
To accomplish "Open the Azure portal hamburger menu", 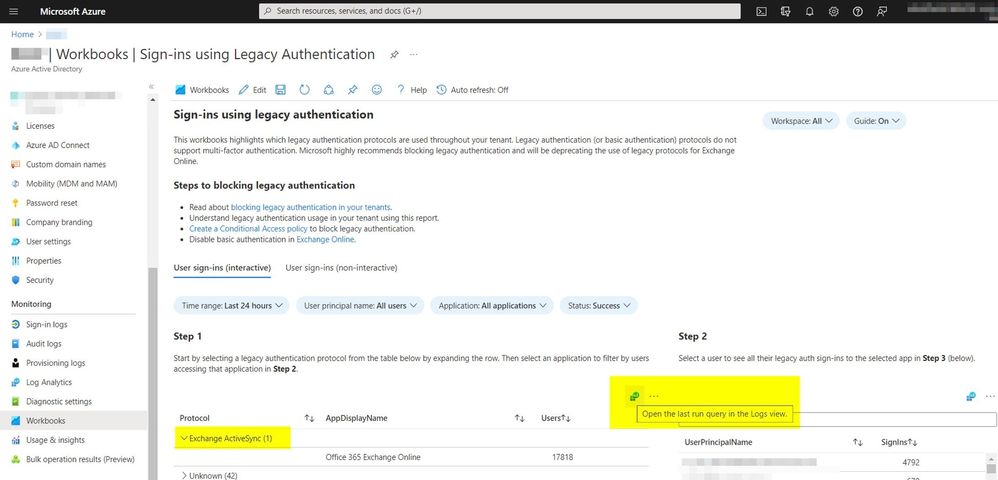I will [x=15, y=11].
